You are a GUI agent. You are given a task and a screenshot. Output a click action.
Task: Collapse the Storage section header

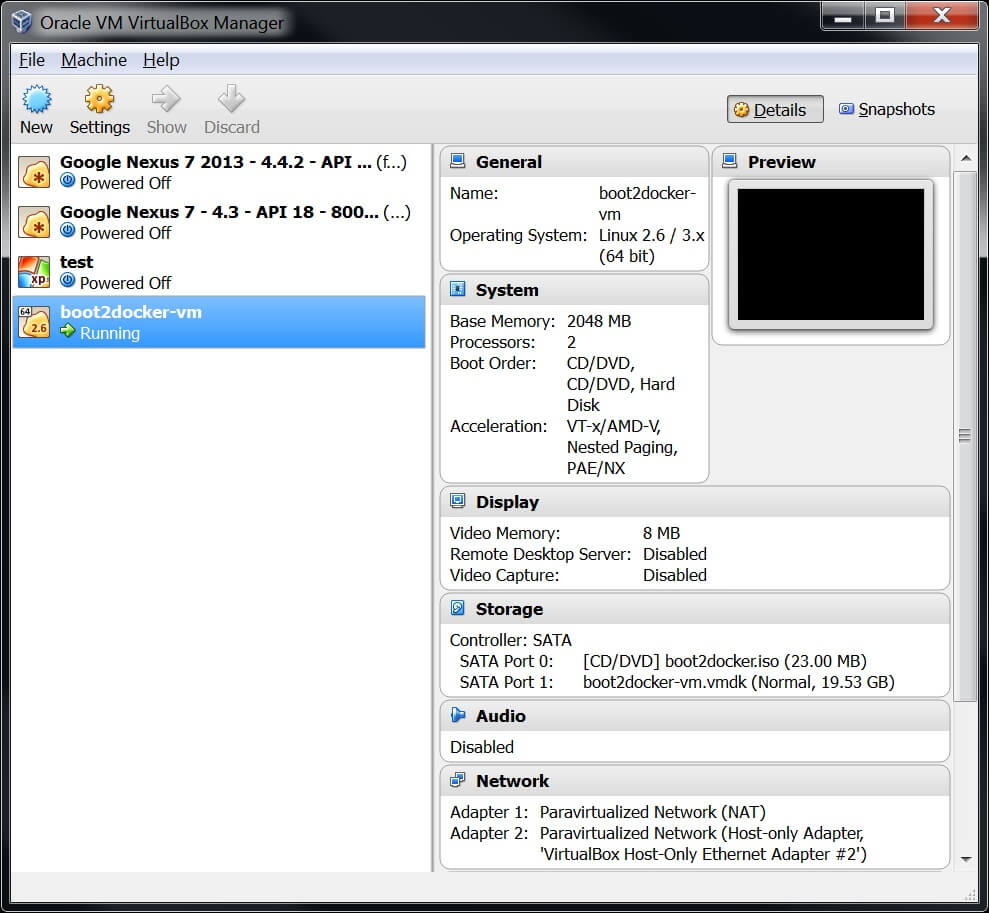[x=694, y=609]
